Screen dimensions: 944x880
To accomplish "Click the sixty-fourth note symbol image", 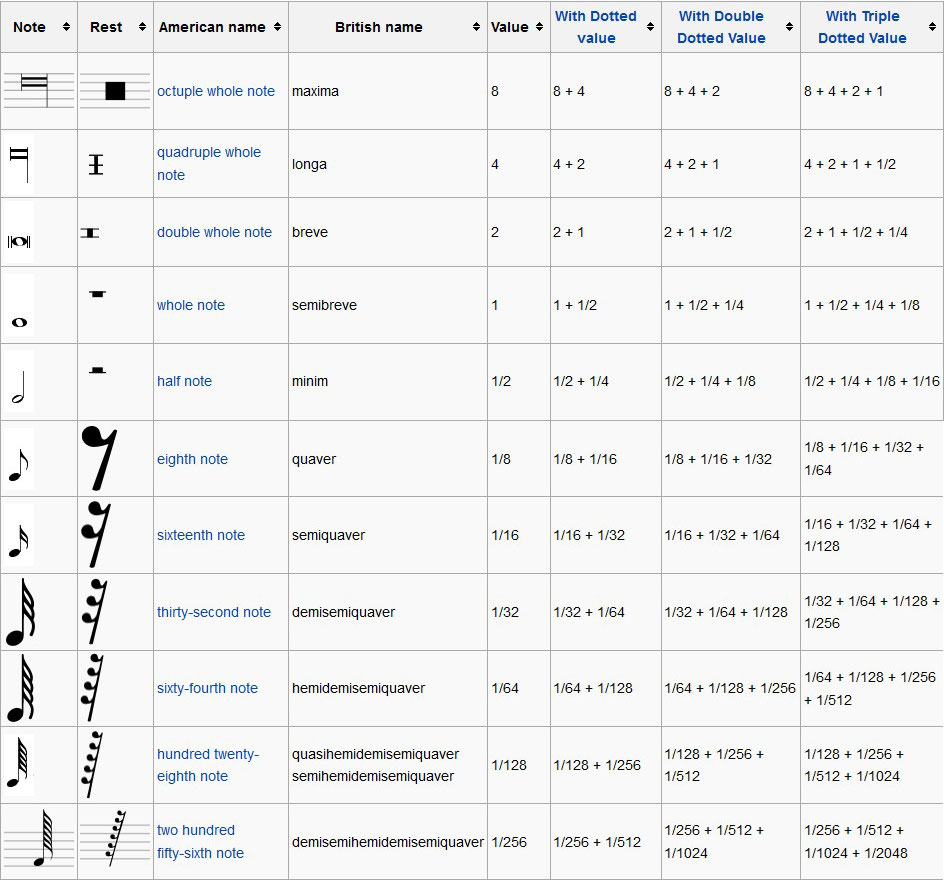I will [x=20, y=687].
